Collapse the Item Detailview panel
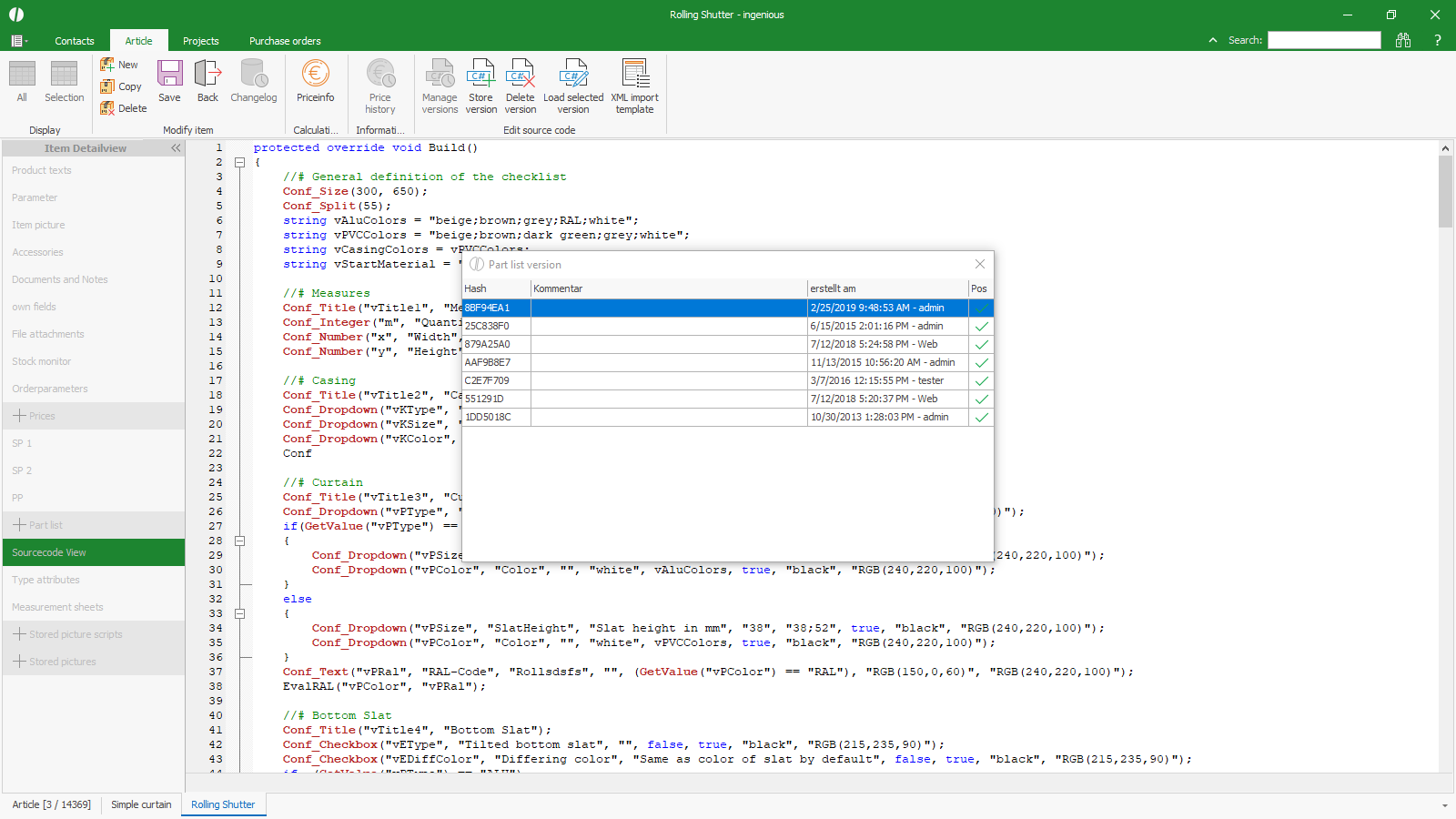 [x=176, y=148]
